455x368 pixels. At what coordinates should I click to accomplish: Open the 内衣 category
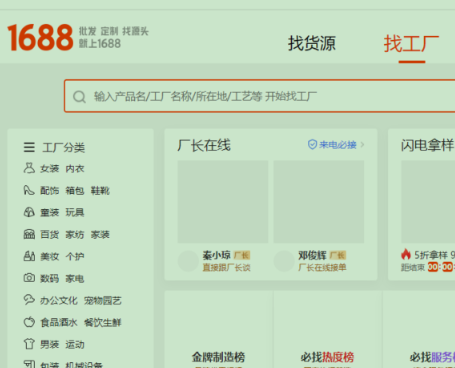(x=75, y=169)
